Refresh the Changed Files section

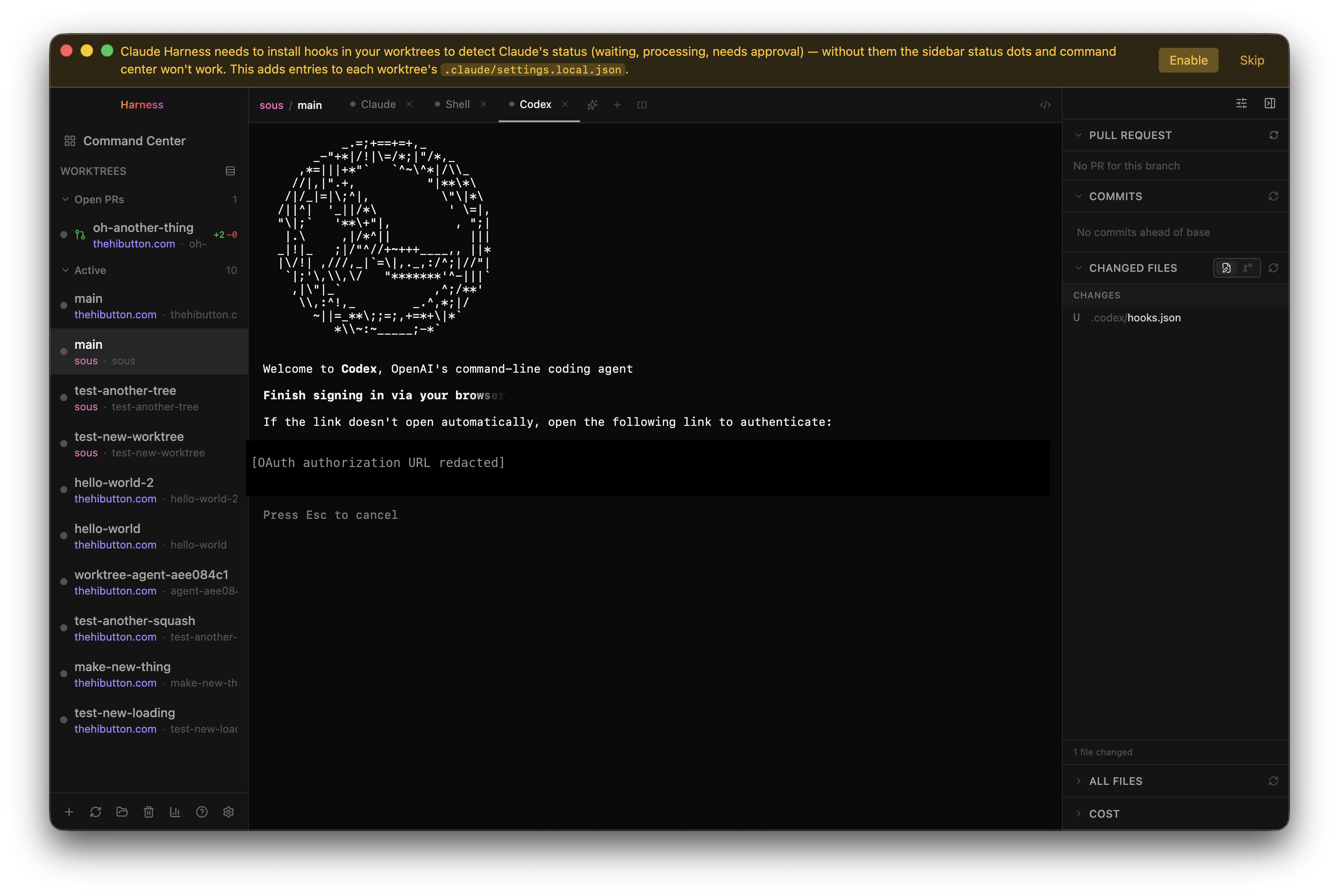(1273, 268)
